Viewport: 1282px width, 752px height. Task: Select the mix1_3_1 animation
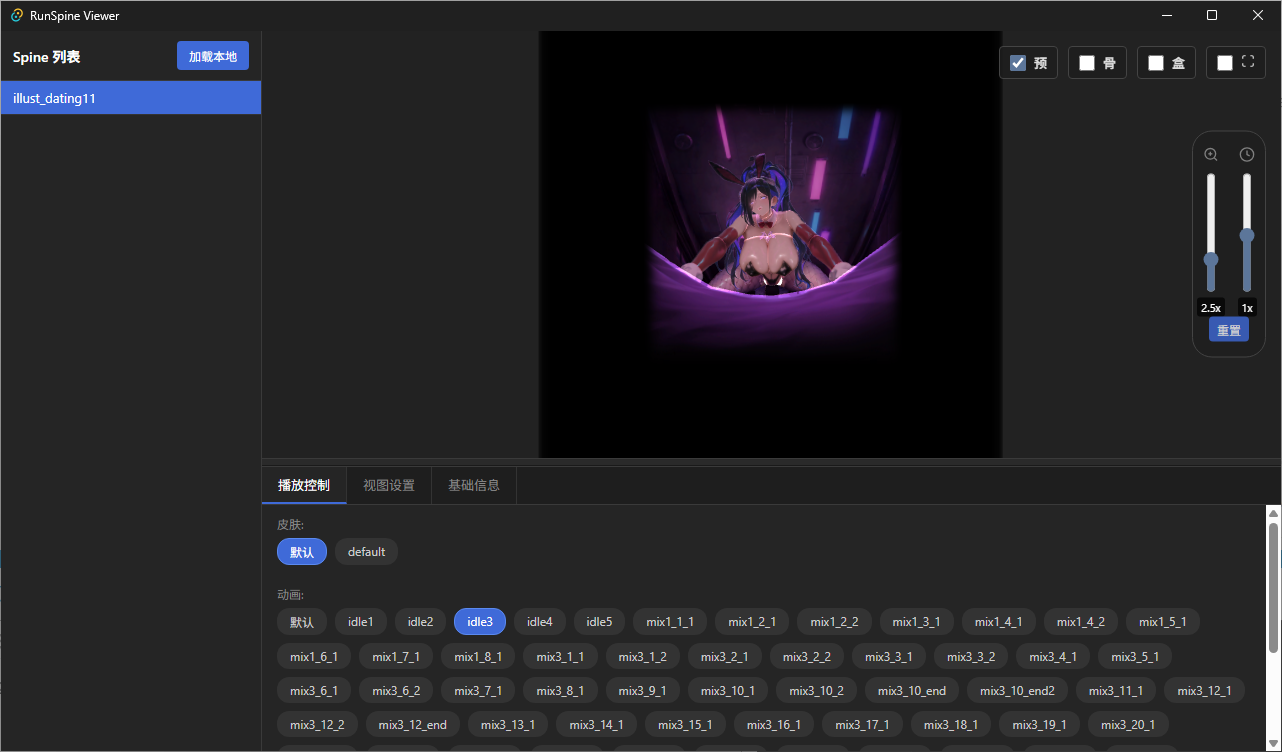point(916,622)
